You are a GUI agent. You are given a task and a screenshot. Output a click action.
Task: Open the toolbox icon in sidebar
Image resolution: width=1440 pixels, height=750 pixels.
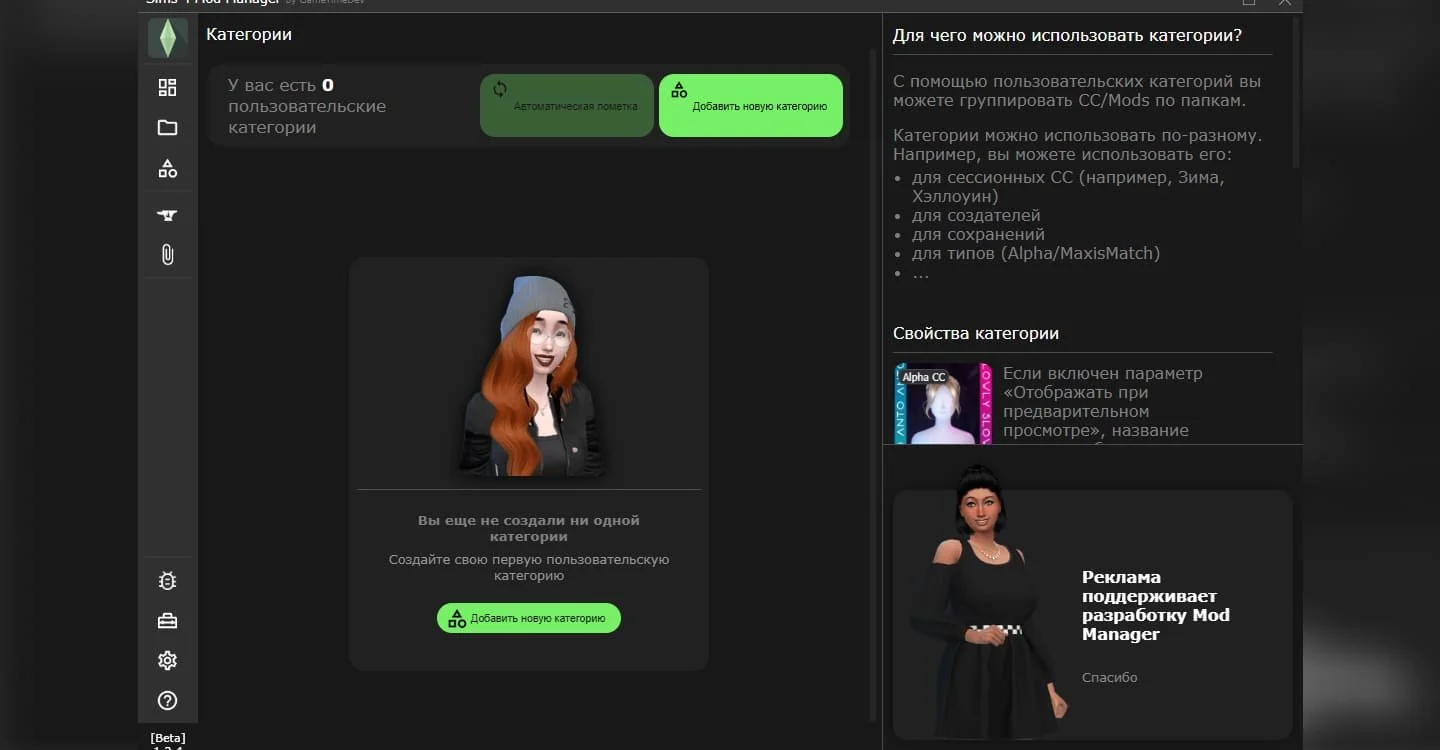167,621
